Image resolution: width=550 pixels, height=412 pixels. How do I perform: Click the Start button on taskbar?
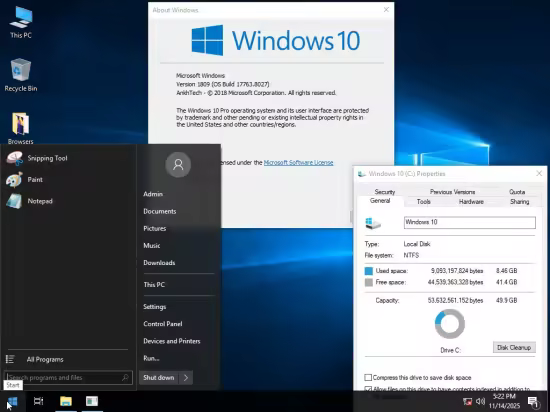[x=13, y=401]
